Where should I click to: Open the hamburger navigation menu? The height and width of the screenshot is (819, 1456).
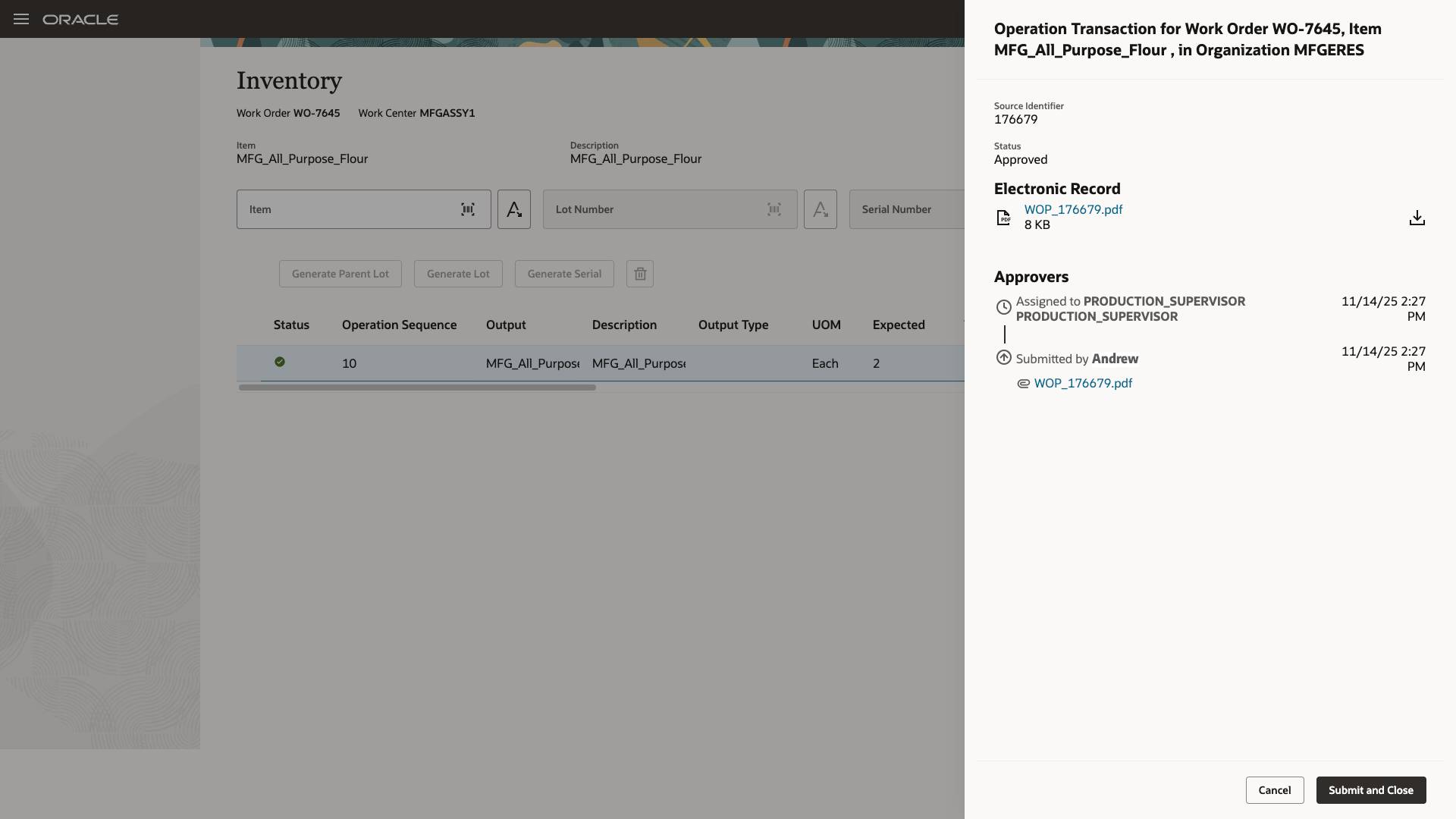point(21,19)
